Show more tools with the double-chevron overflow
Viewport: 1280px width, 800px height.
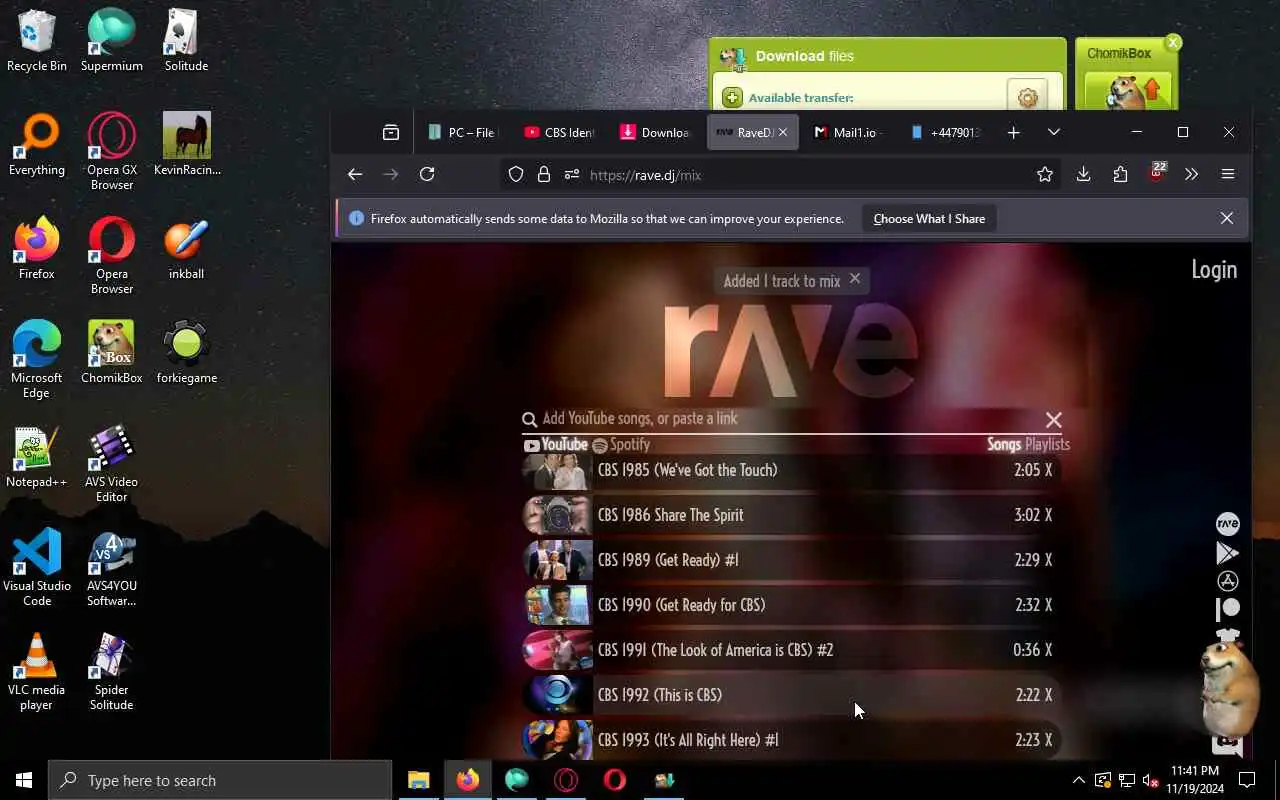(x=1191, y=174)
